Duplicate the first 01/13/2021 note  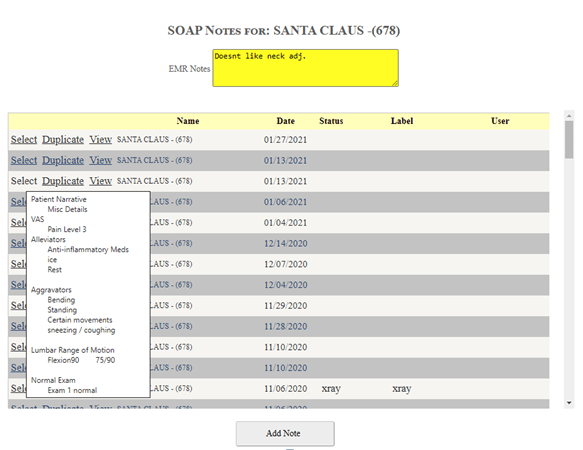point(63,160)
